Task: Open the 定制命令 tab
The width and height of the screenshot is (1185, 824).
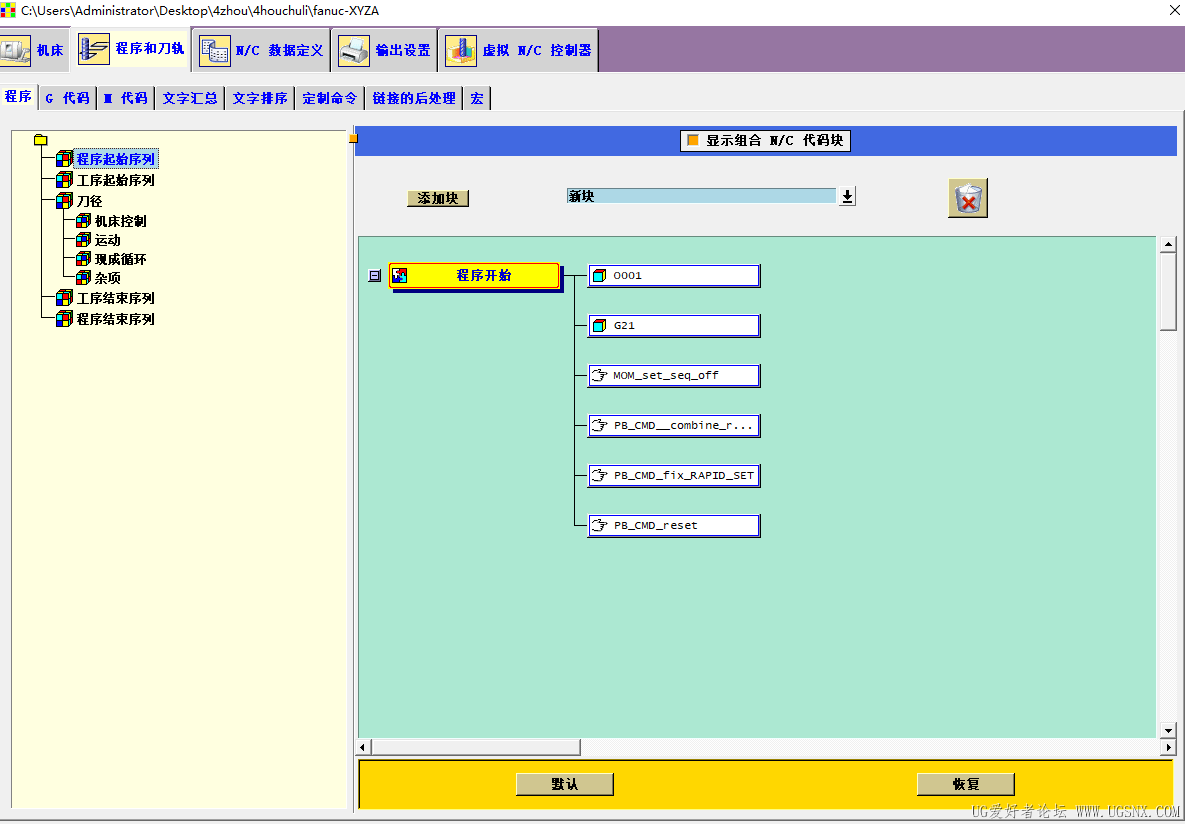Action: tap(330, 98)
